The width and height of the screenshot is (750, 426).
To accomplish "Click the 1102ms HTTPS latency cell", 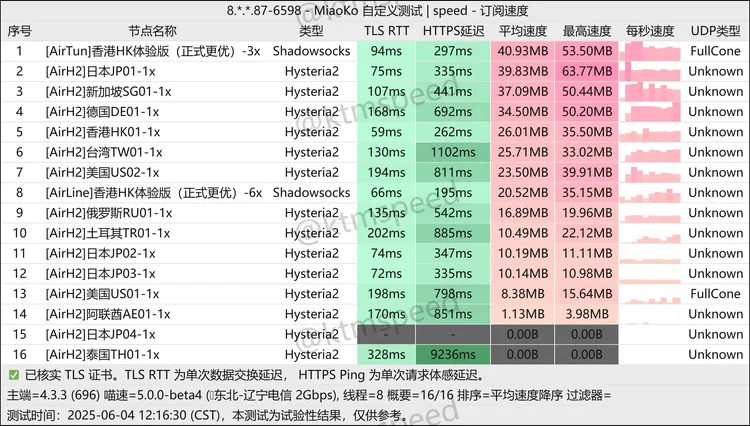I will tap(453, 152).
